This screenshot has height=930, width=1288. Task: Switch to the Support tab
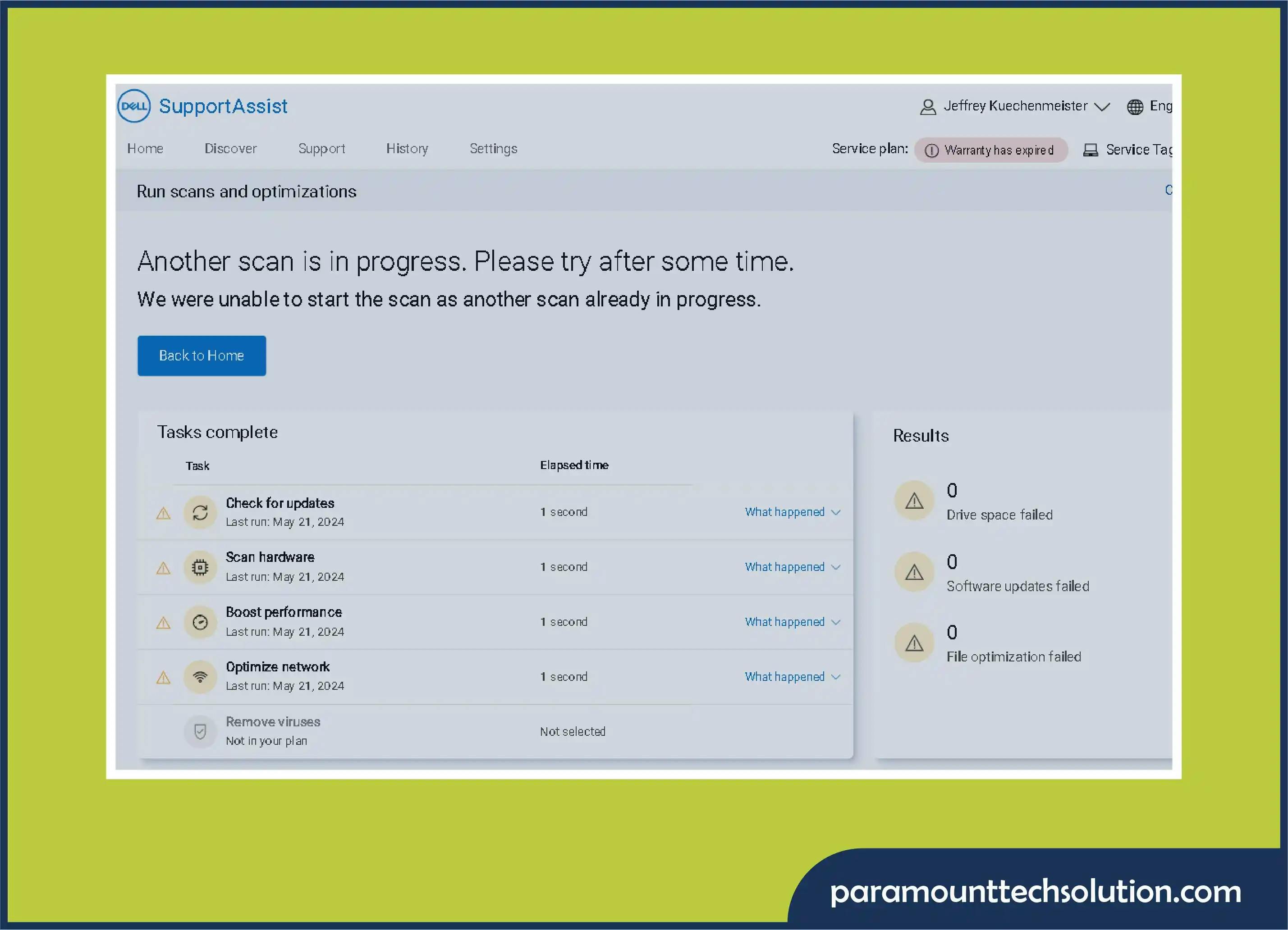coord(322,149)
